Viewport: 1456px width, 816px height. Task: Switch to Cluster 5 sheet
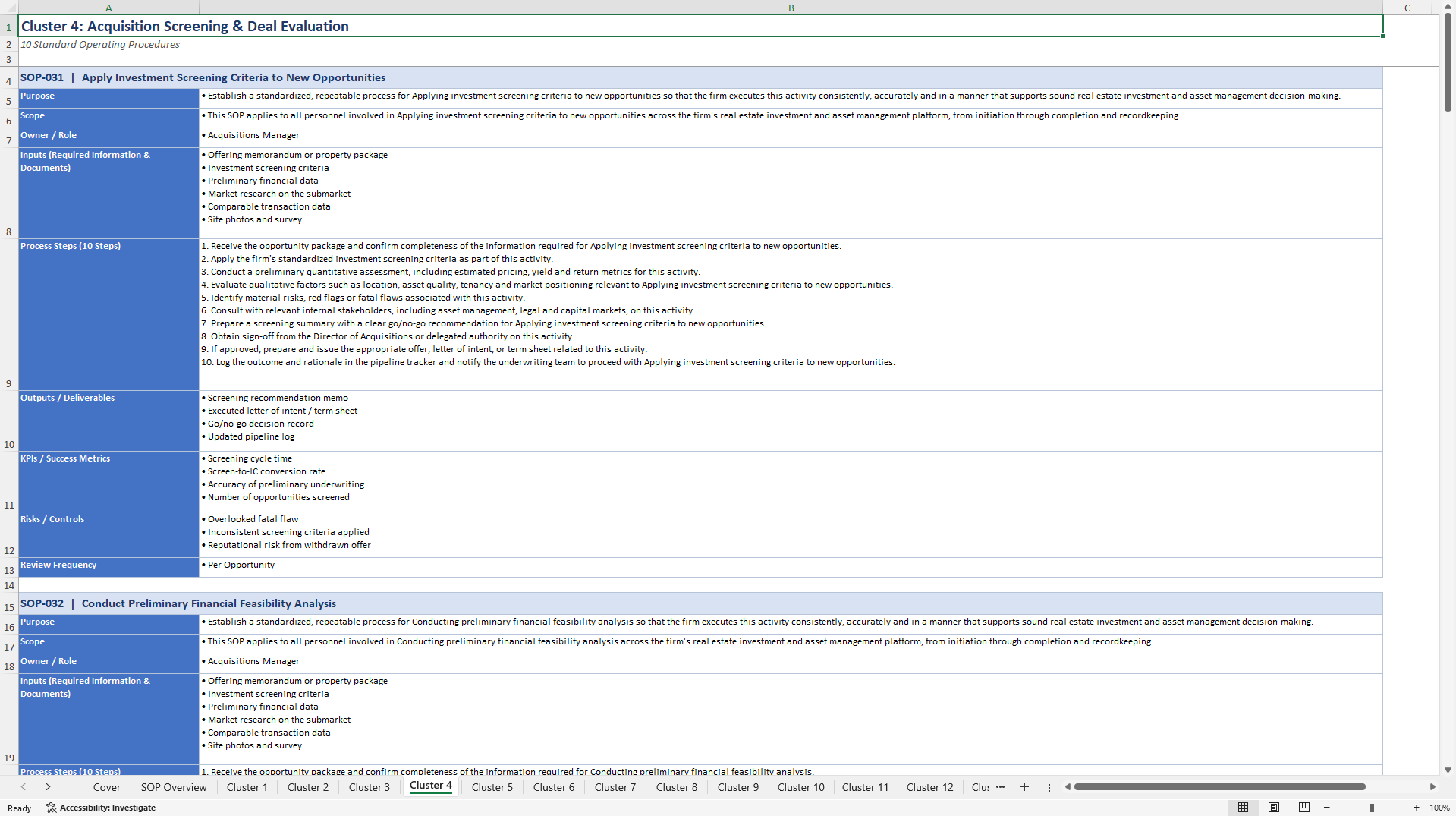click(492, 787)
